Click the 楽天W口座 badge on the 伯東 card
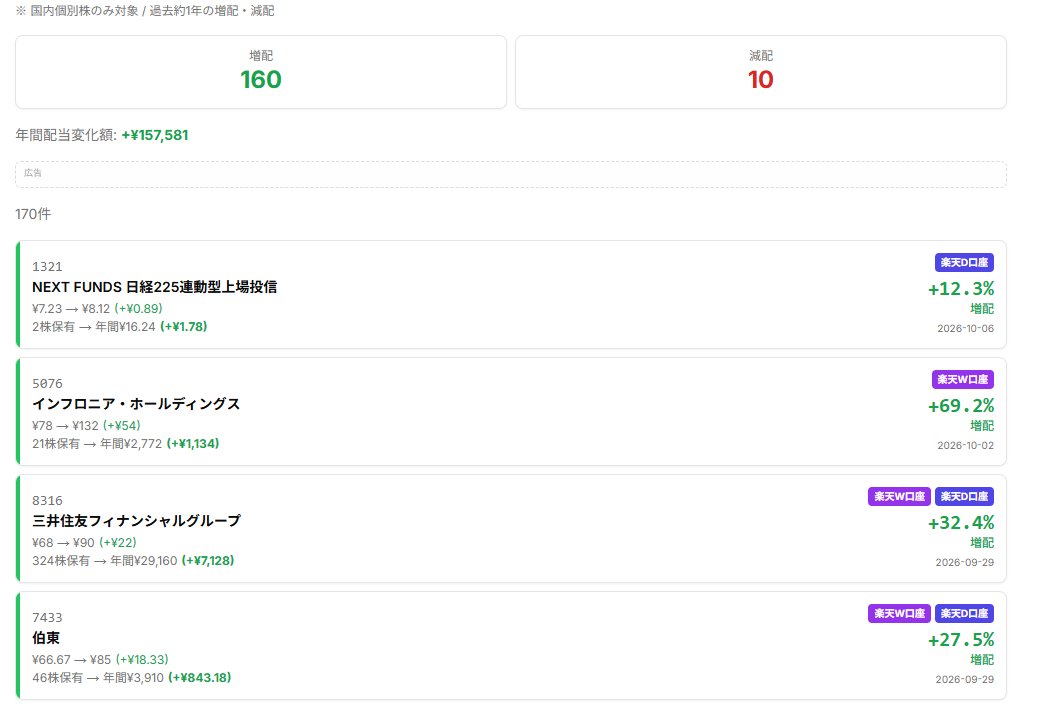 tap(899, 614)
